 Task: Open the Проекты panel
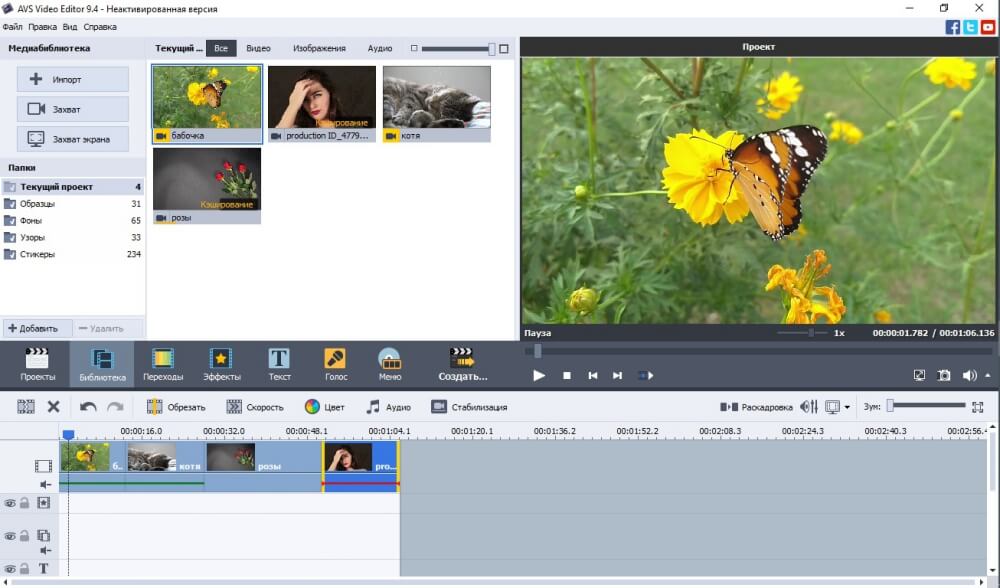(x=37, y=365)
